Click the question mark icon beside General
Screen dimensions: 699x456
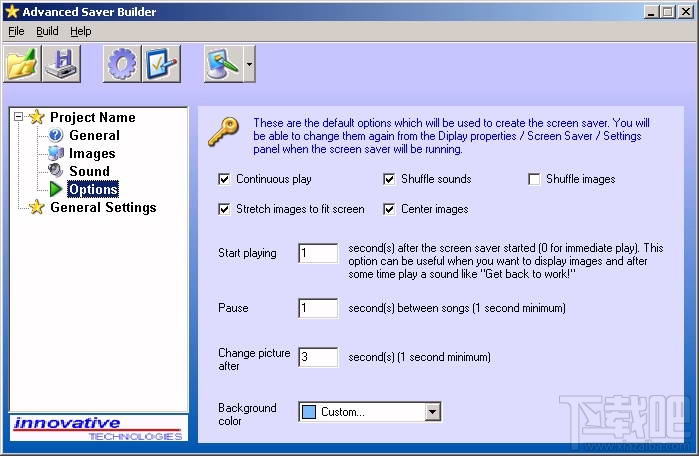(56, 135)
